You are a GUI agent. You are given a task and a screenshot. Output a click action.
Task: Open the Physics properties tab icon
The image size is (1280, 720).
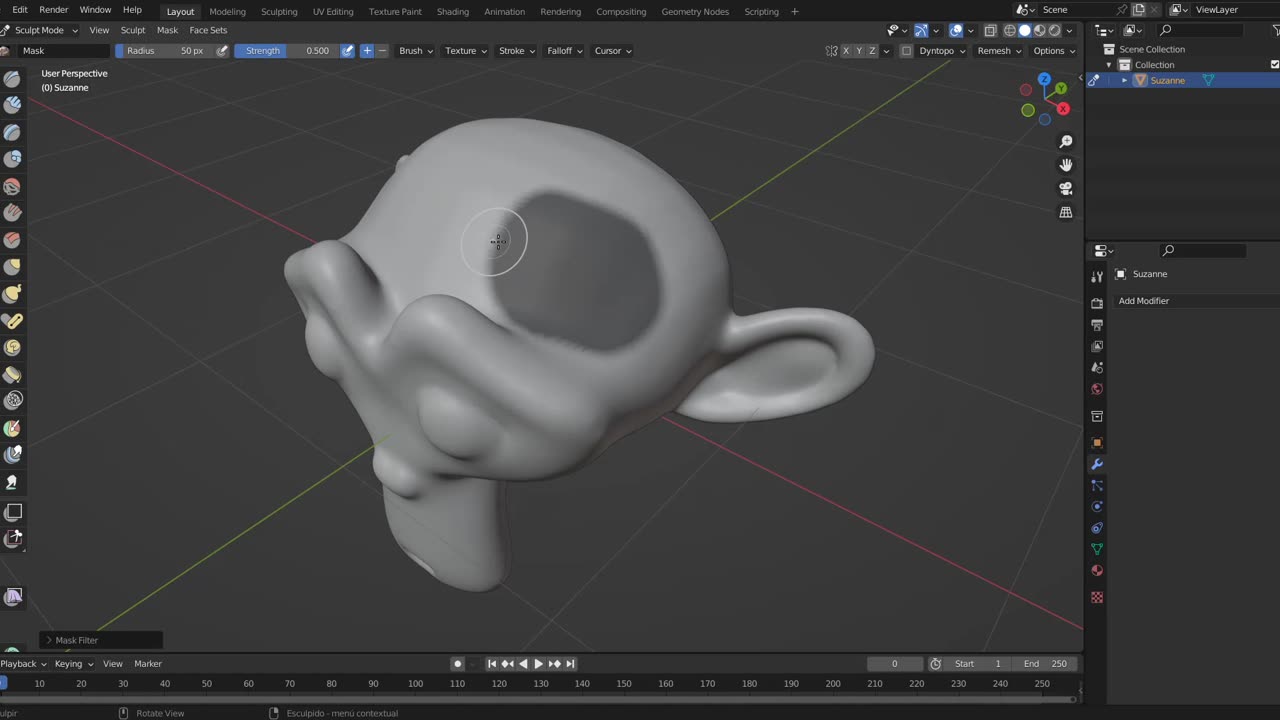coord(1097,507)
